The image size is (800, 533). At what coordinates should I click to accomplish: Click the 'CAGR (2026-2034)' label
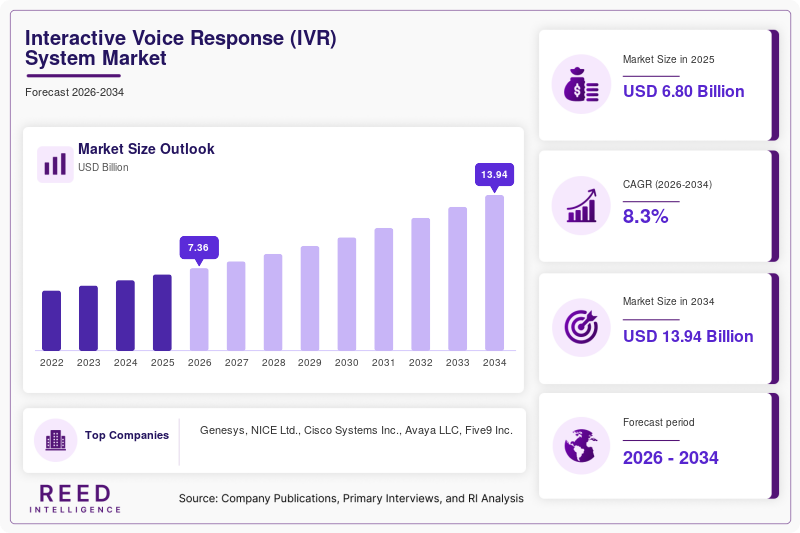point(667,184)
